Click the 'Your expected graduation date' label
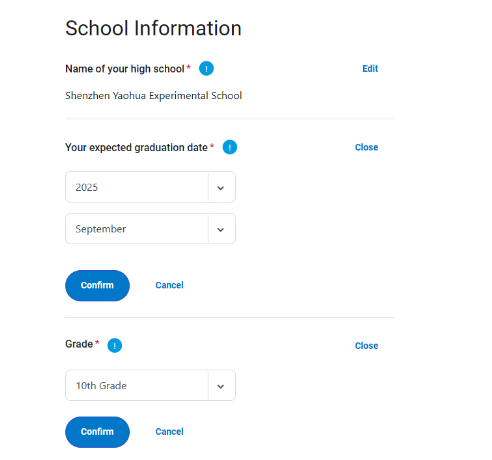The width and height of the screenshot is (492, 460). tap(136, 147)
